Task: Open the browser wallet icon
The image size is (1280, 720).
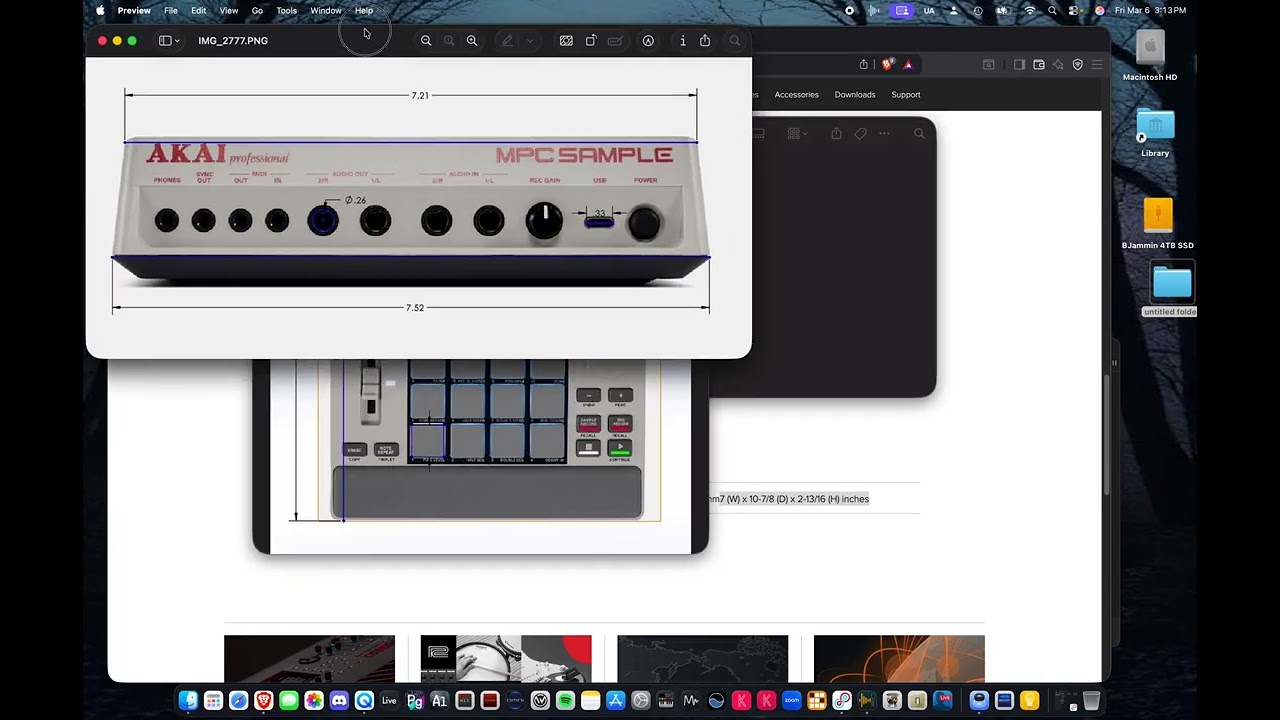Action: (x=1039, y=64)
